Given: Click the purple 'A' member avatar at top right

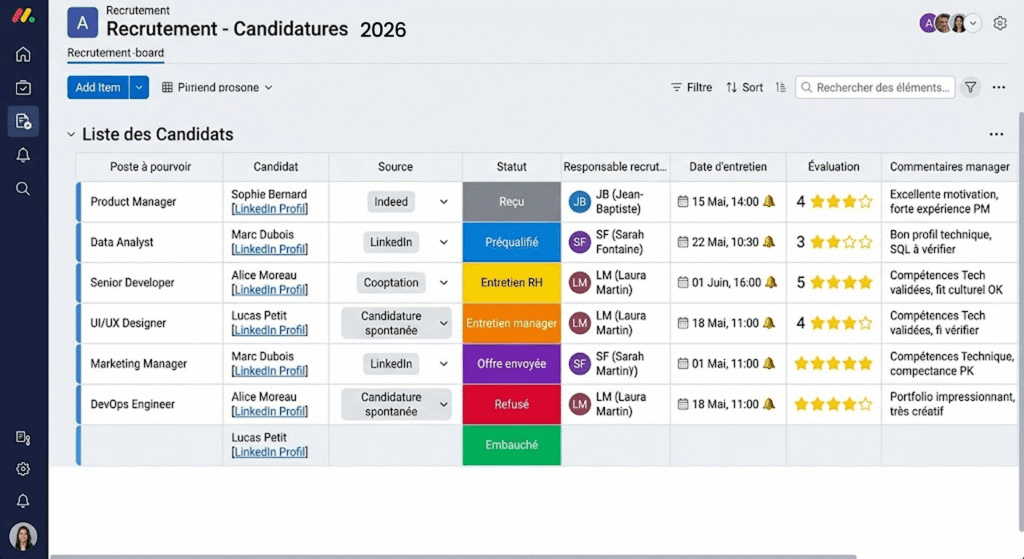Looking at the screenshot, I should tap(927, 24).
